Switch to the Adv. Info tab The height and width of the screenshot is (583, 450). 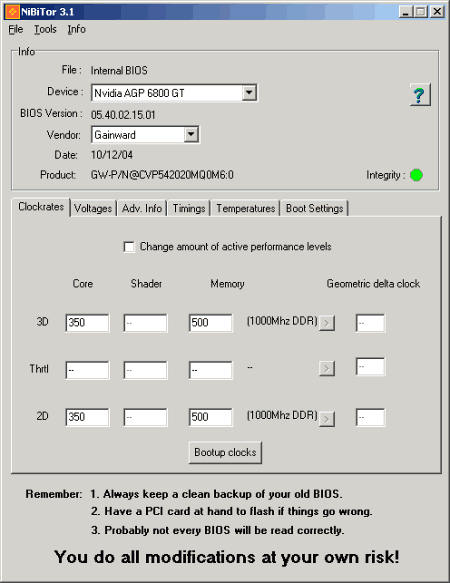pyautogui.click(x=142, y=208)
